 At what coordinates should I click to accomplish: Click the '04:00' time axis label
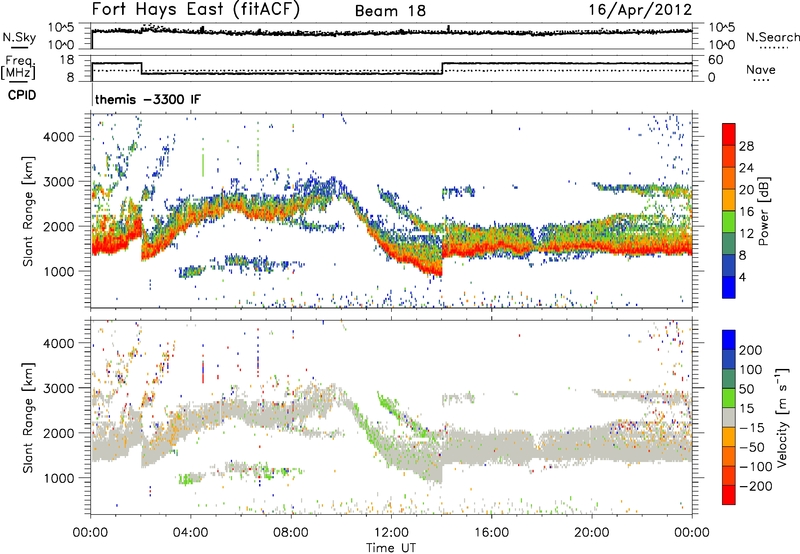[x=191, y=533]
